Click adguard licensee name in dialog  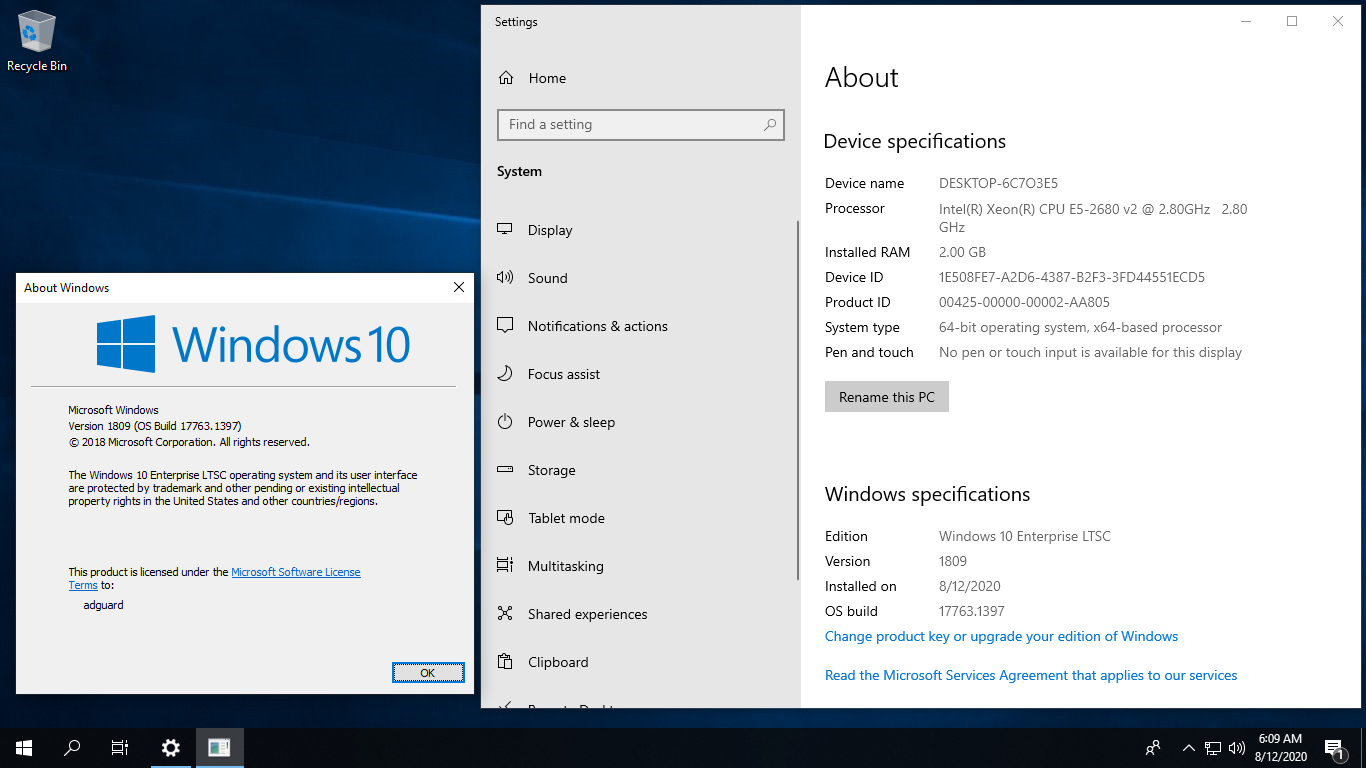104,605
